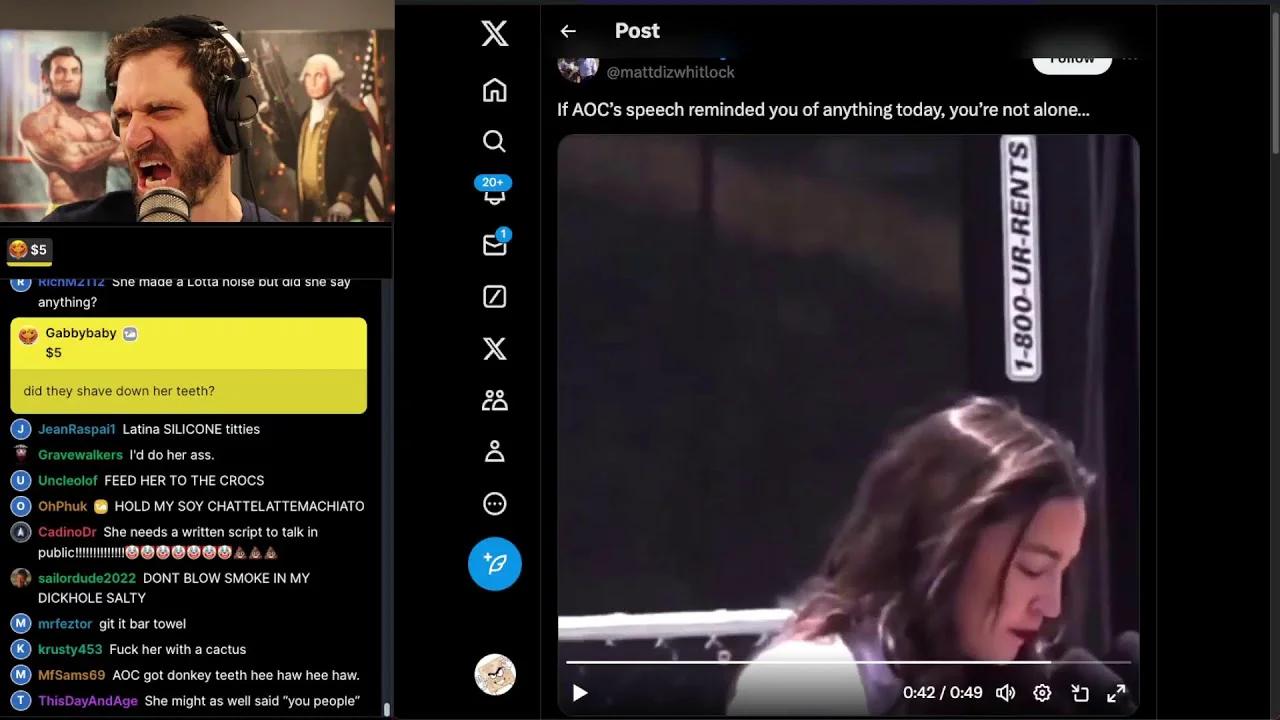Viewport: 1280px width, 720px height.
Task: Open video settings gear
Action: click(1042, 693)
